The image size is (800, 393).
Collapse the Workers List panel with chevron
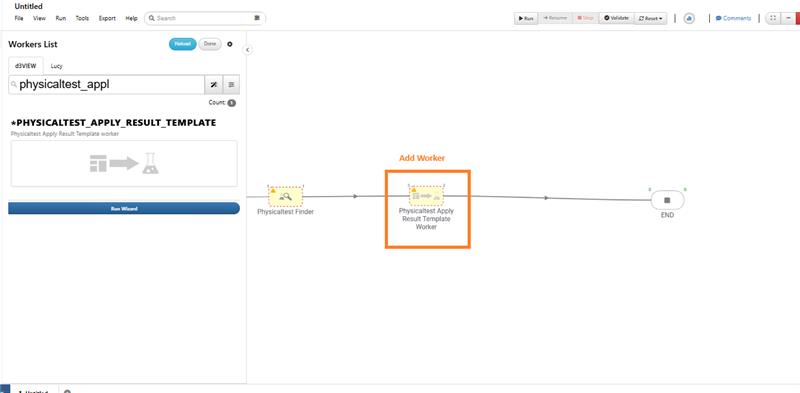click(x=247, y=50)
